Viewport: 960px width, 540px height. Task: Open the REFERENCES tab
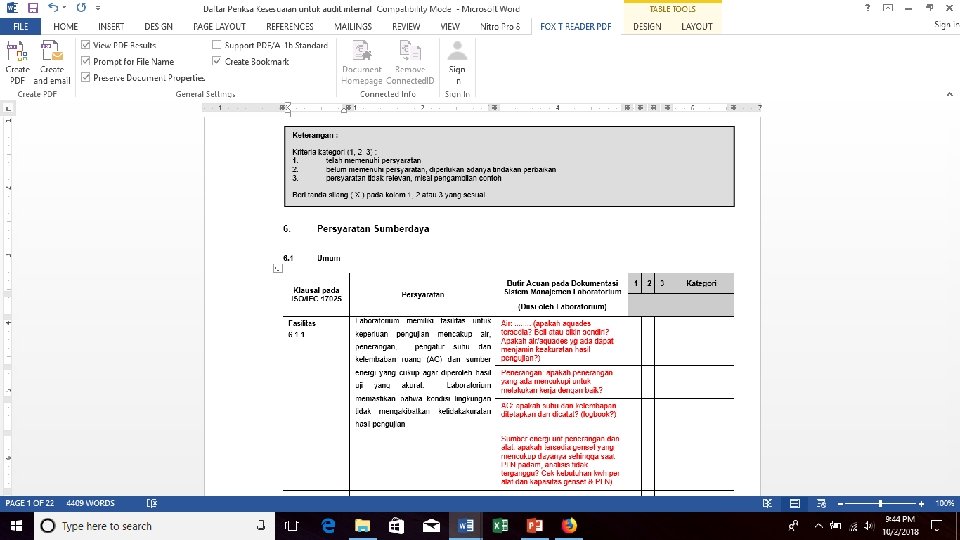pos(290,26)
